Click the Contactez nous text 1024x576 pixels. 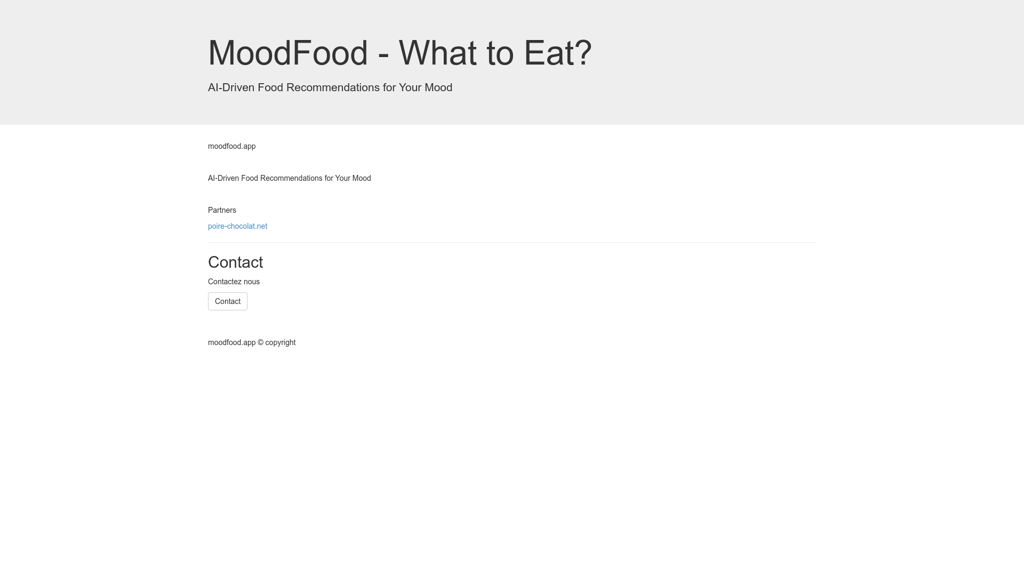coord(234,281)
